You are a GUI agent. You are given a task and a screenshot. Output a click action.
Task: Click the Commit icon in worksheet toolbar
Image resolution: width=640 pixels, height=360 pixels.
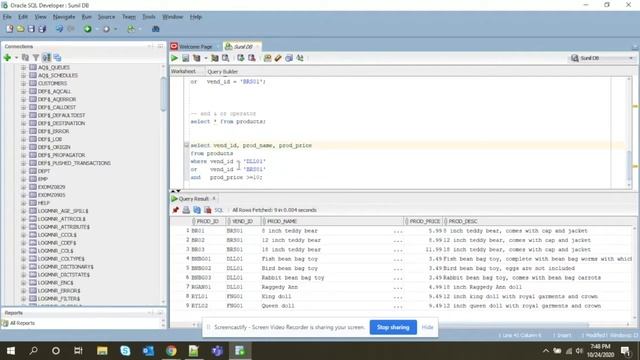click(x=240, y=58)
